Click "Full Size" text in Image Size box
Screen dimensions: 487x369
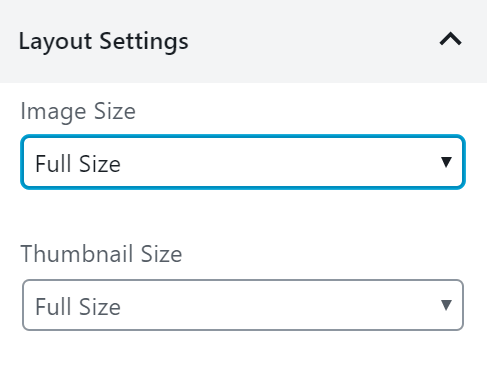[78, 164]
